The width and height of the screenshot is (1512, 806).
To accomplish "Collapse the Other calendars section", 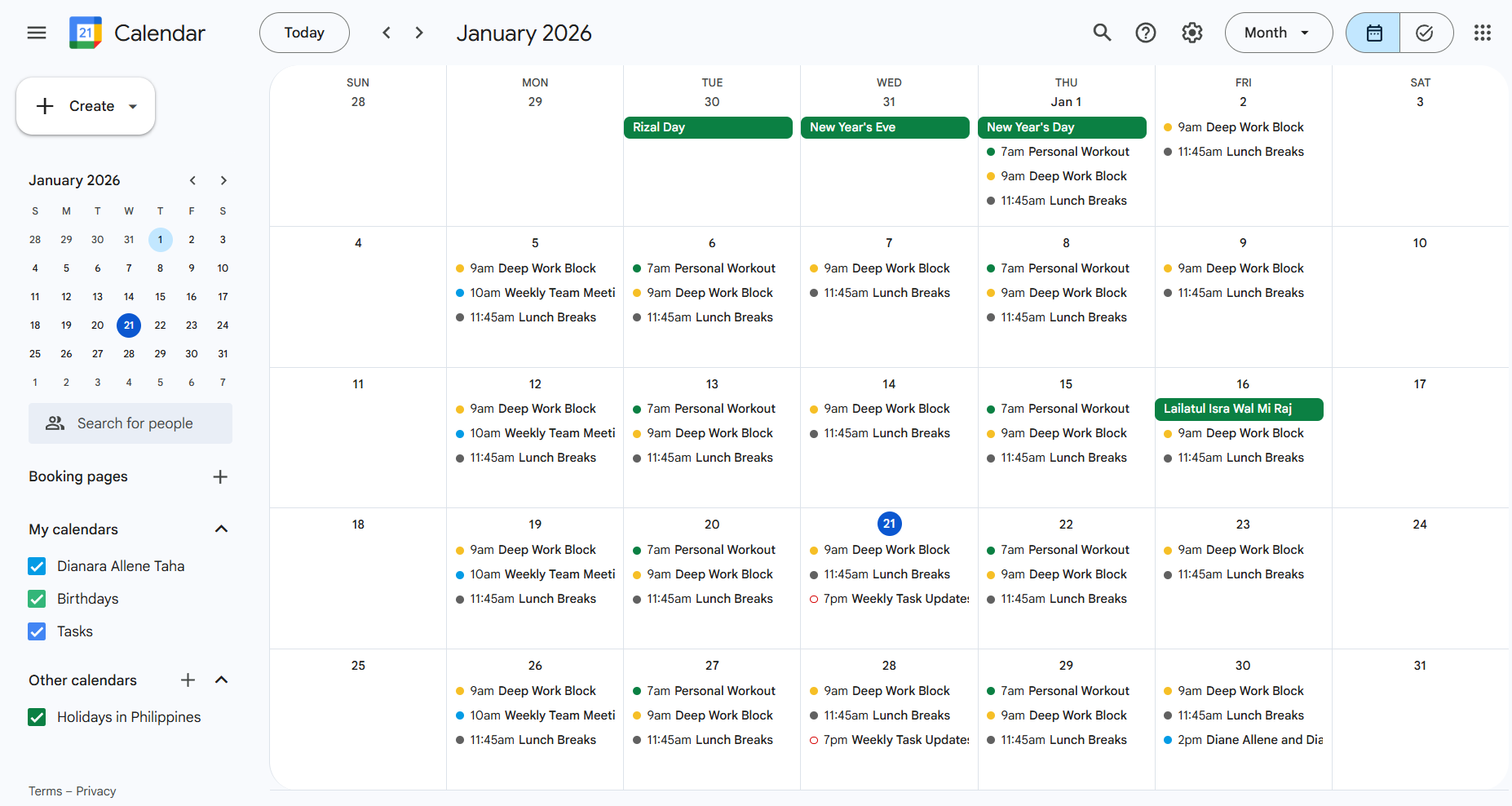I will click(221, 680).
